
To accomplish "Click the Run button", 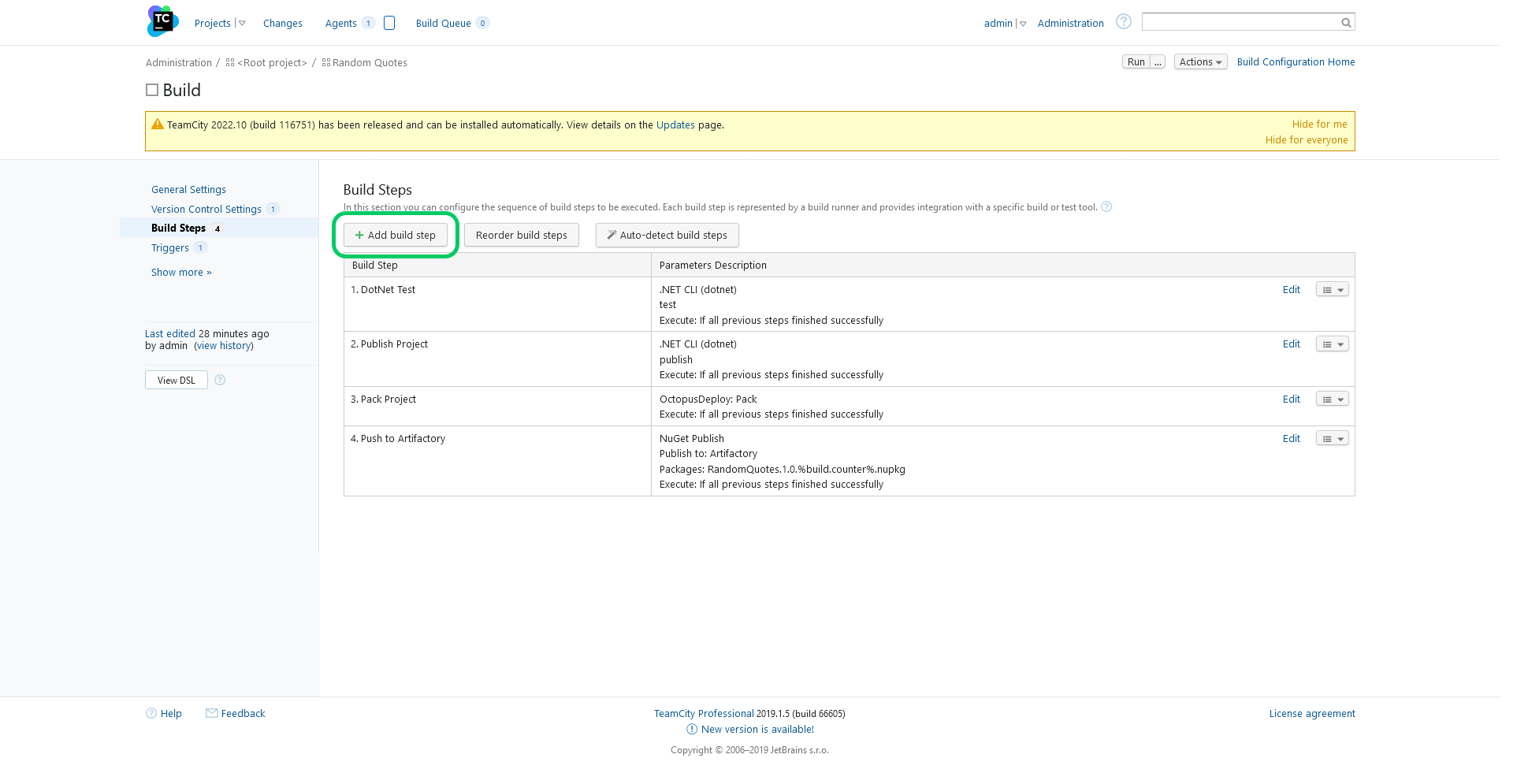I will (1136, 61).
